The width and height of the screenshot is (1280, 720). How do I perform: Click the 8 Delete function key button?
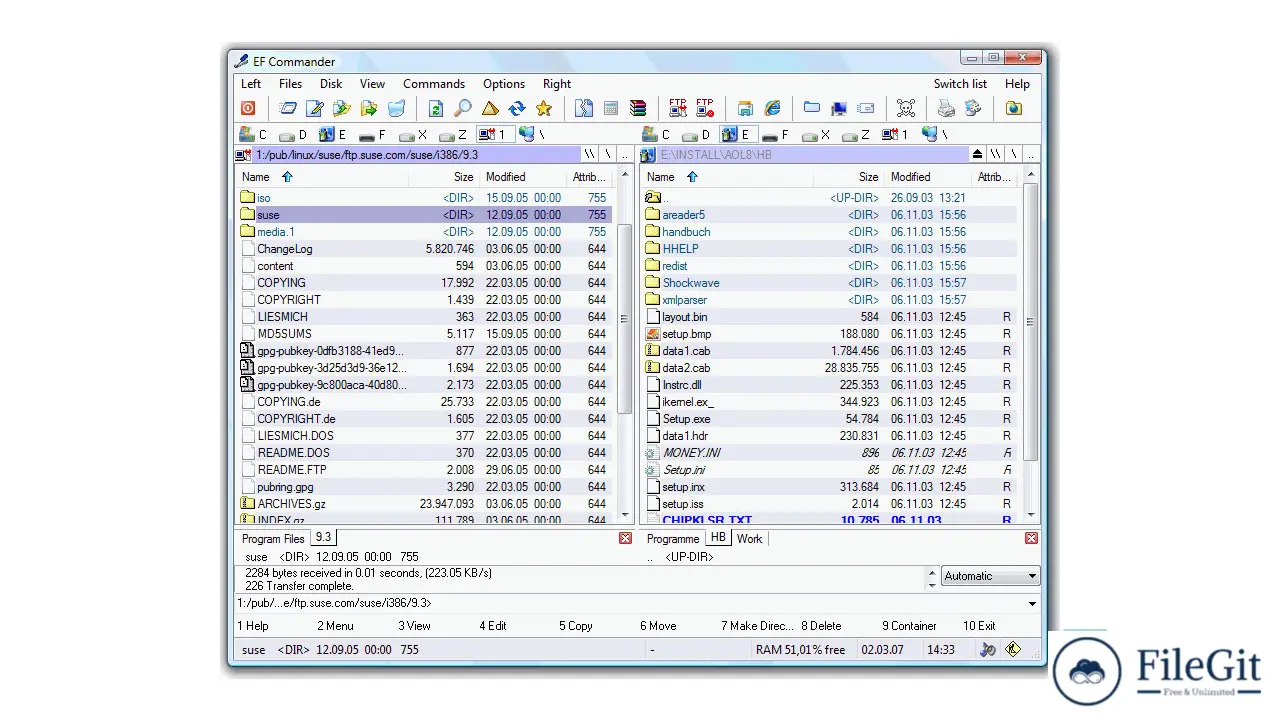[821, 626]
